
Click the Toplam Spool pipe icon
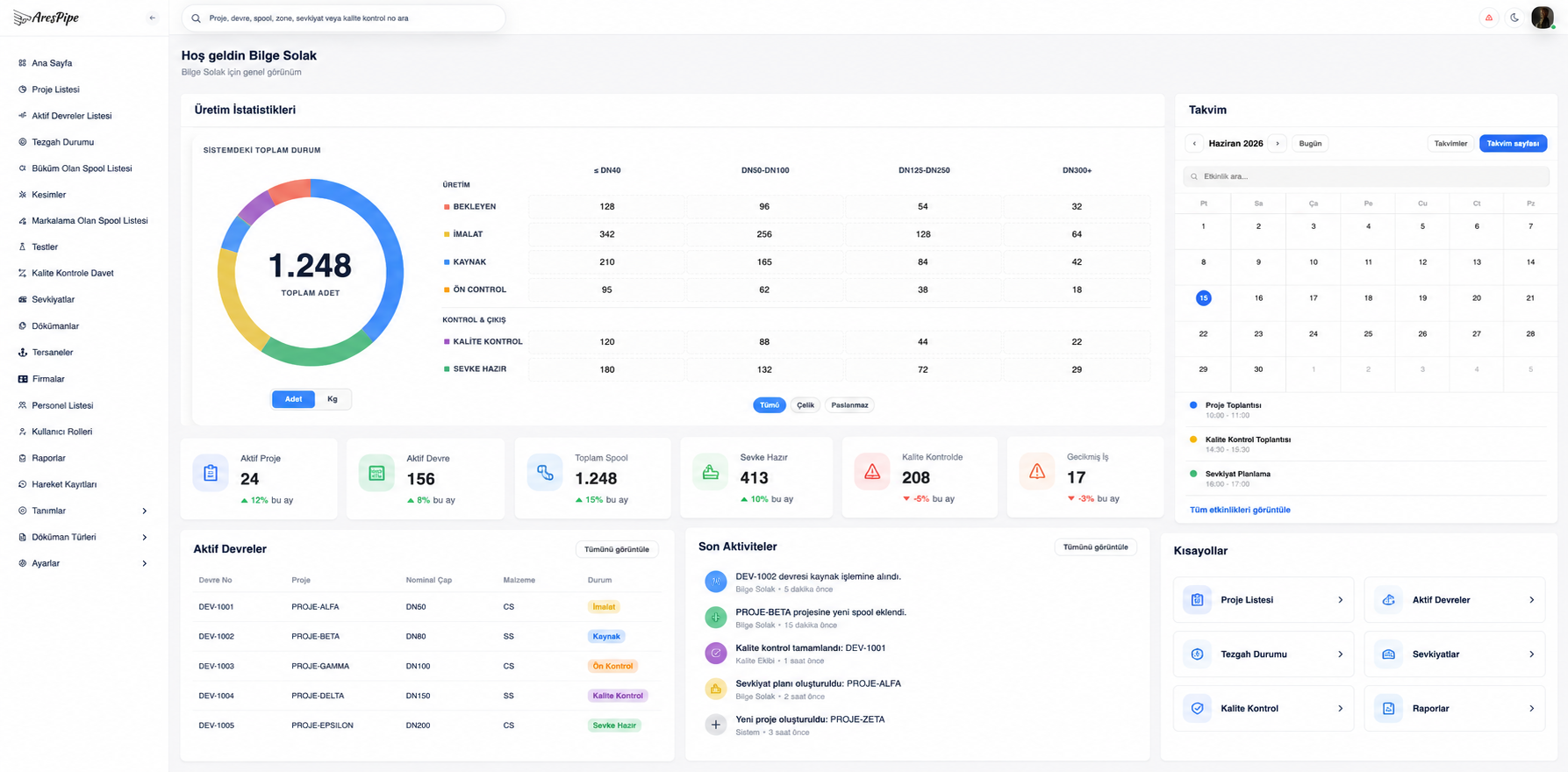coord(545,473)
